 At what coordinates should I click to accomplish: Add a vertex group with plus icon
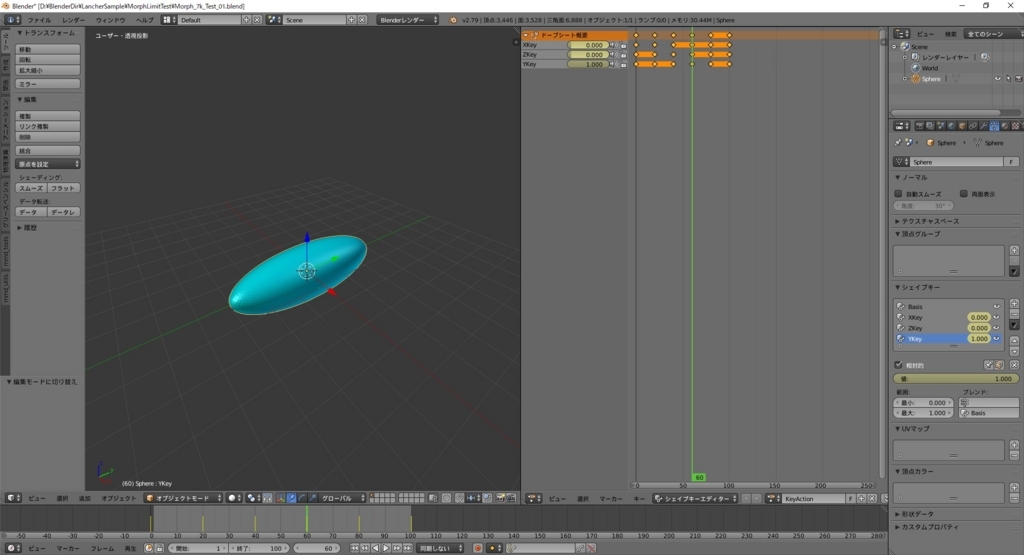1014,250
